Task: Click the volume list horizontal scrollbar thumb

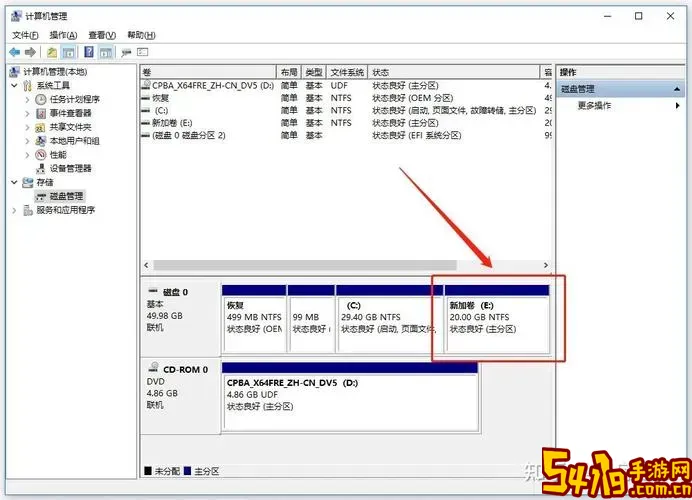Action: pyautogui.click(x=305, y=265)
